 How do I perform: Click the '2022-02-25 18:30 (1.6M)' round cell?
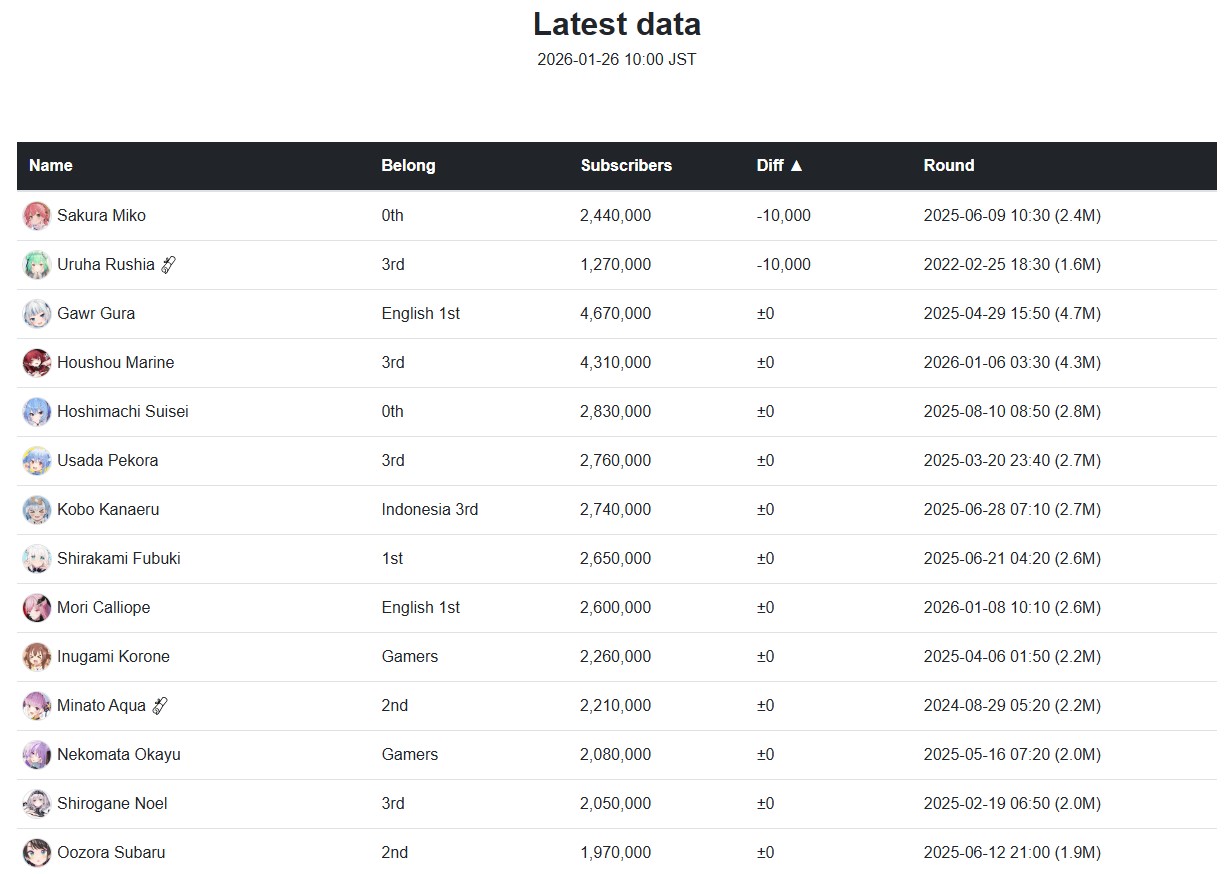pyautogui.click(x=1012, y=265)
